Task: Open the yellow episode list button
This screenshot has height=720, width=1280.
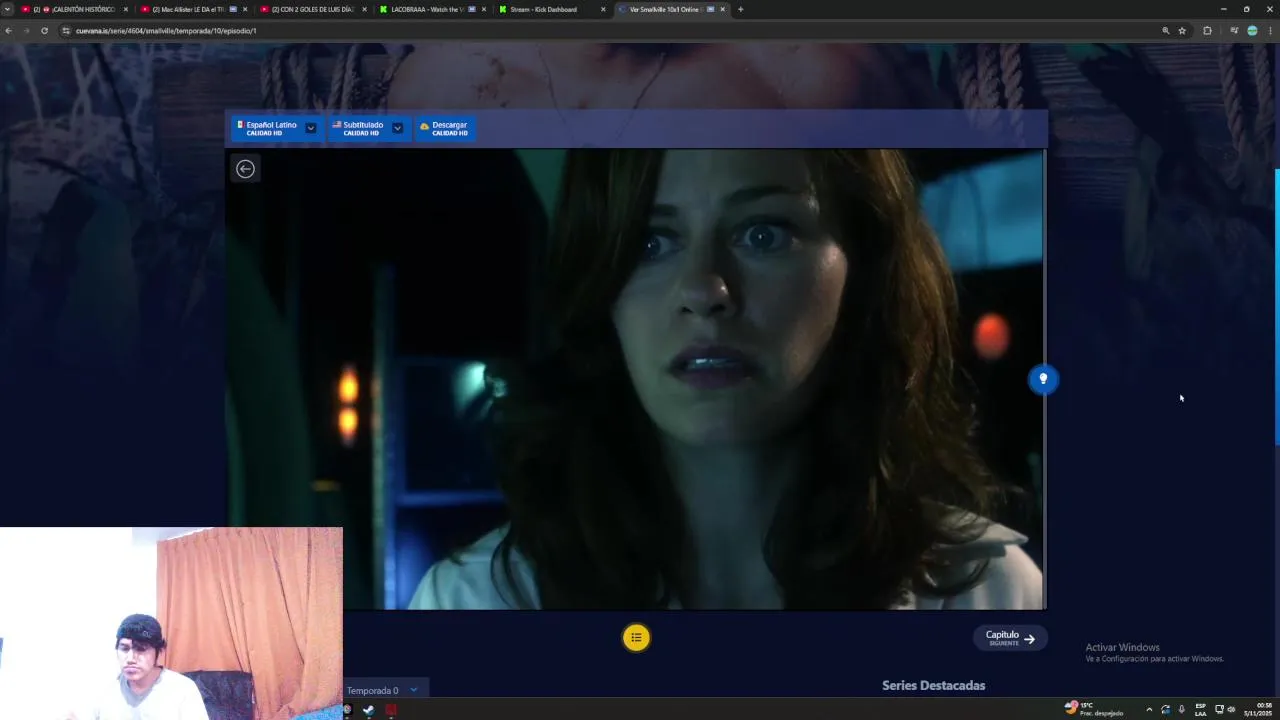Action: click(636, 638)
